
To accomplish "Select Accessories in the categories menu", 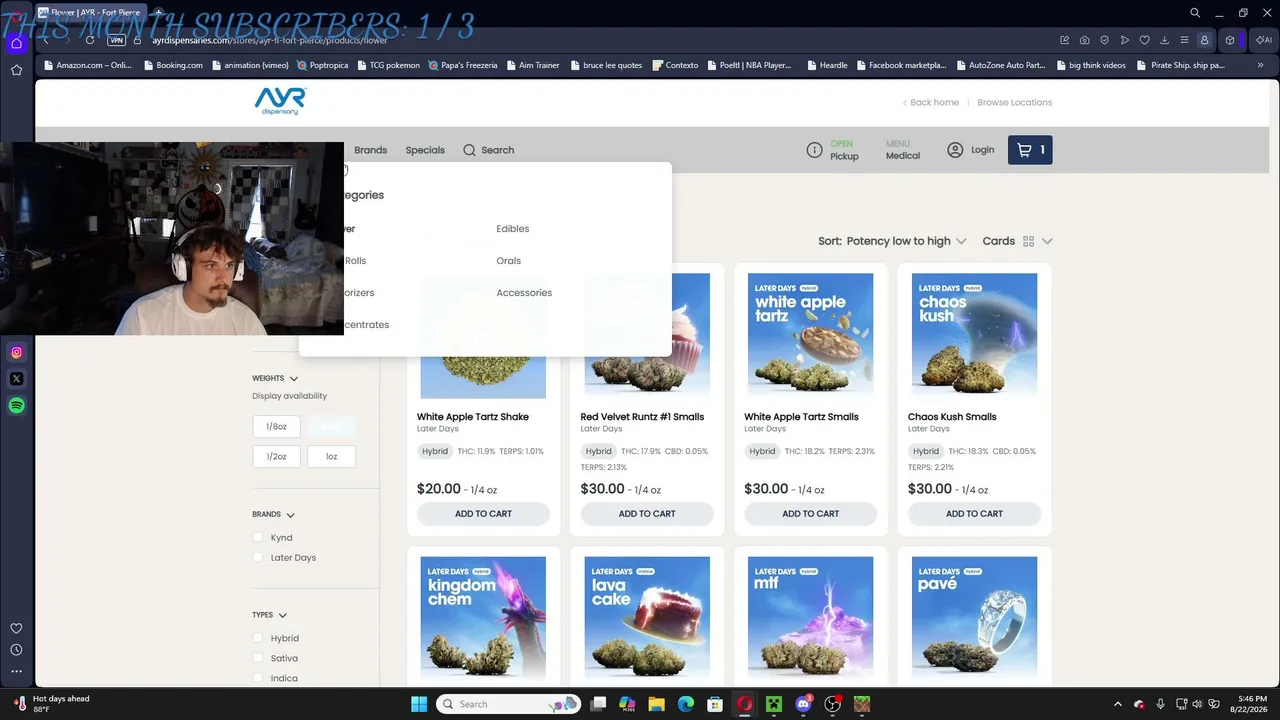I will tap(524, 293).
